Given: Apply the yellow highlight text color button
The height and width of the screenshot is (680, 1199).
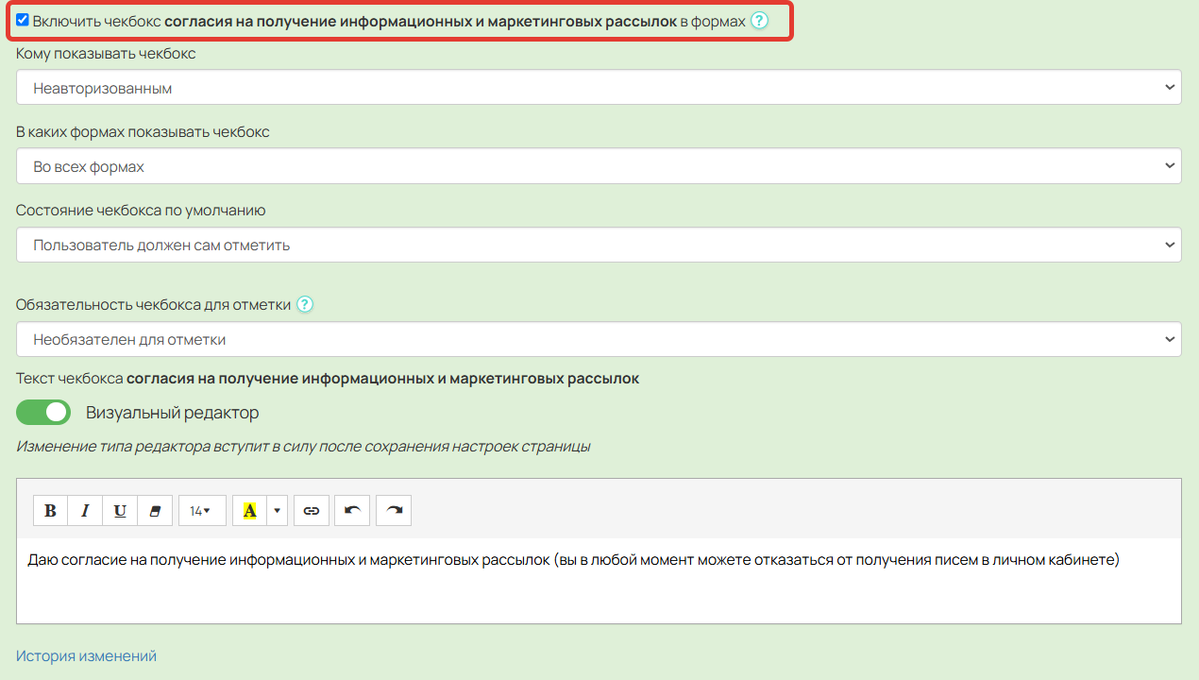Looking at the screenshot, I should click(x=249, y=510).
